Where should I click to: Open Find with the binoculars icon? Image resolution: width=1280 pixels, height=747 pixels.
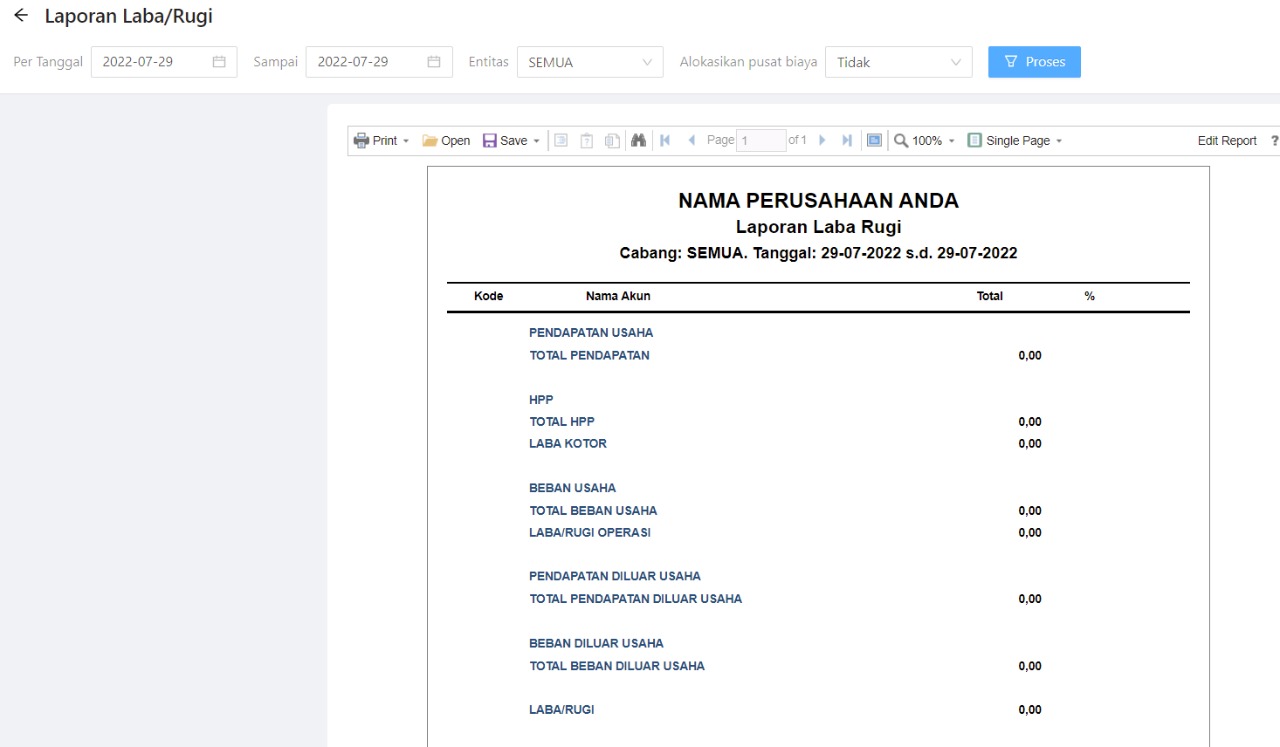(x=638, y=141)
